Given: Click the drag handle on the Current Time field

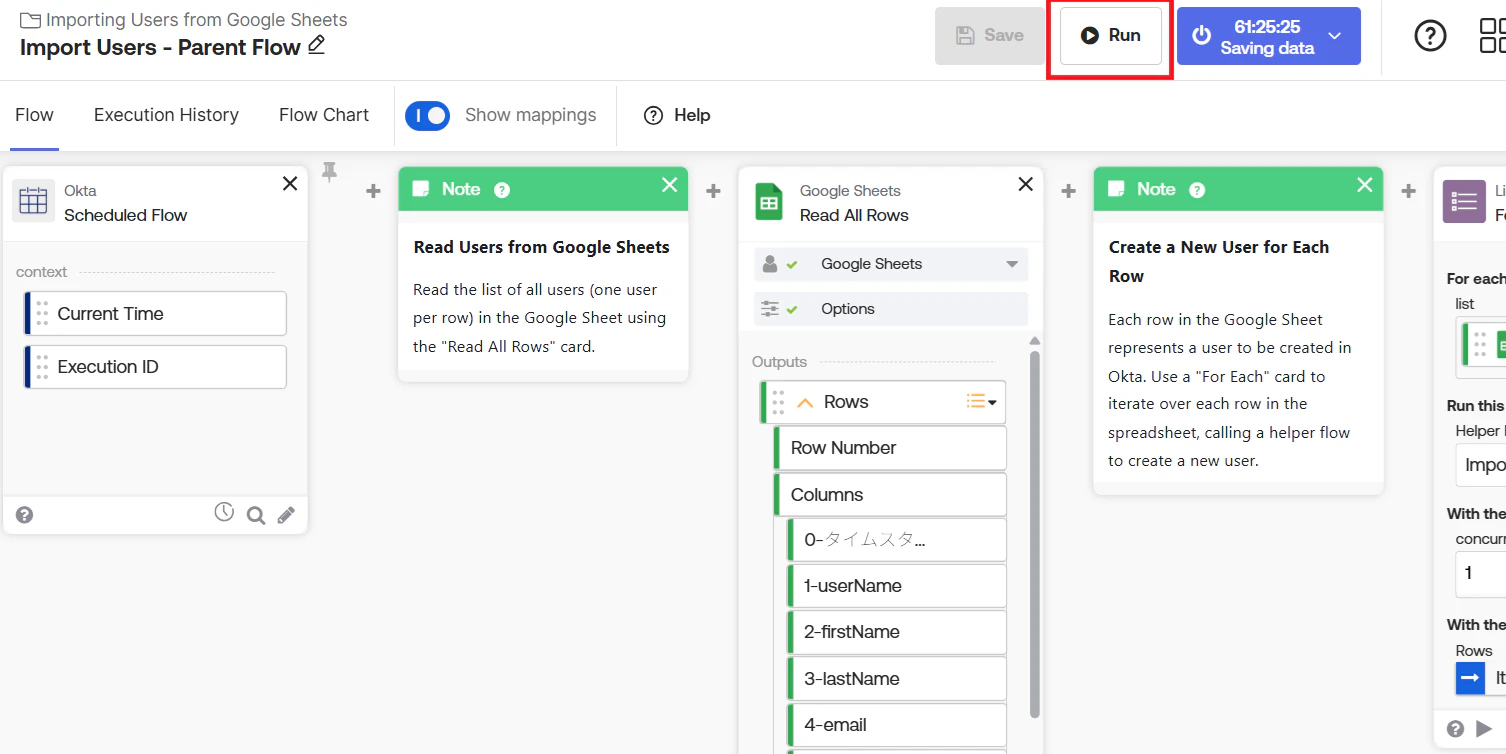Looking at the screenshot, I should pyautogui.click(x=42, y=314).
